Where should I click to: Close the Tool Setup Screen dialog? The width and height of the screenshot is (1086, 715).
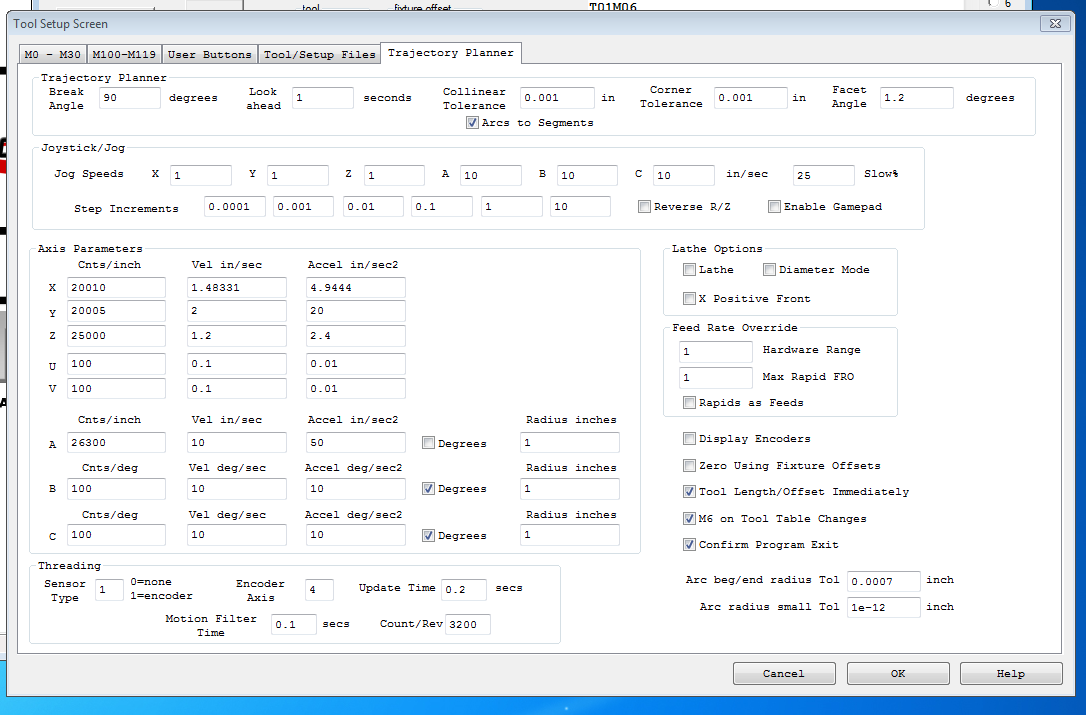pos(1055,24)
